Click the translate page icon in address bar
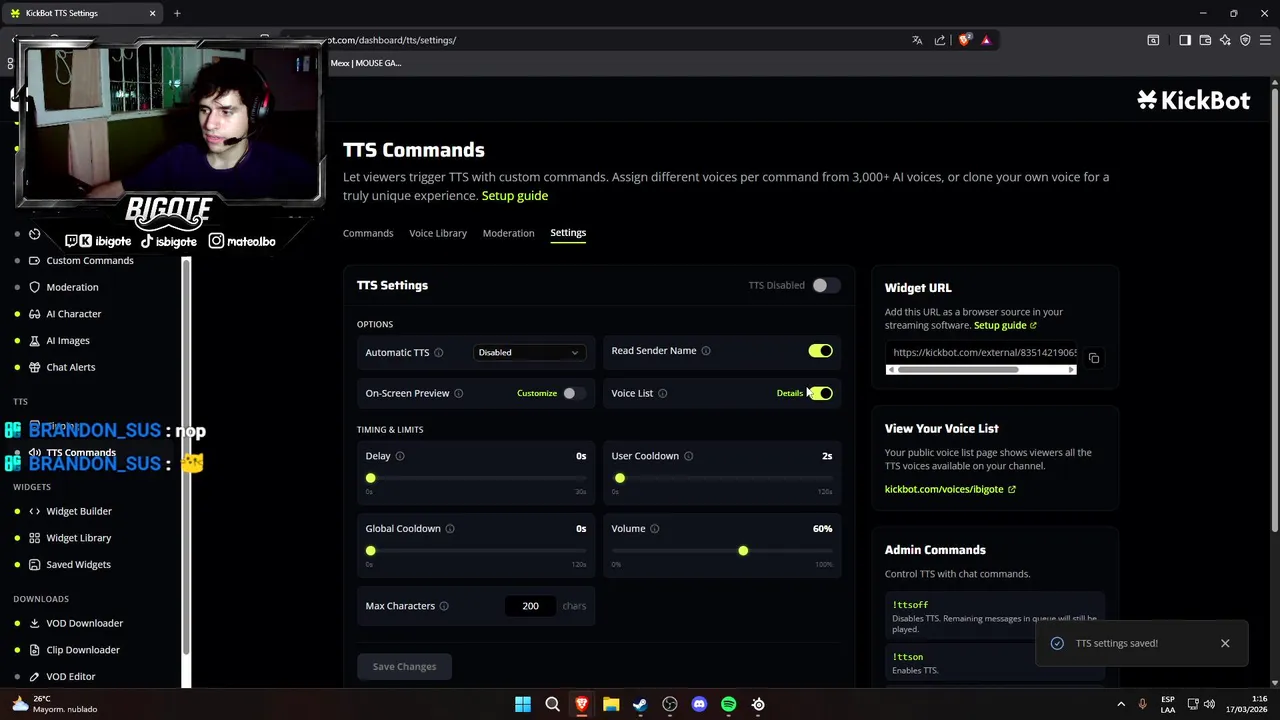The image size is (1280, 720). click(917, 40)
